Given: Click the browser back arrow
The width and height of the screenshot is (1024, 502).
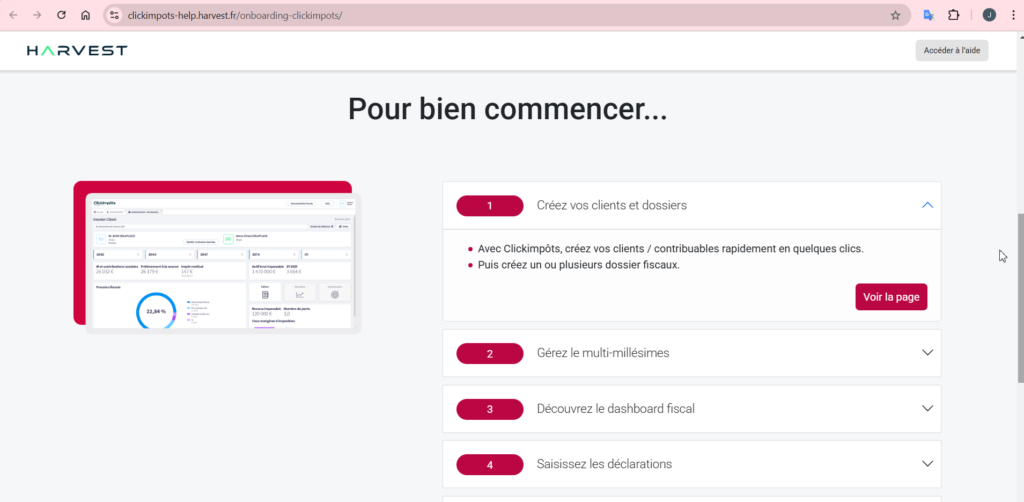Looking at the screenshot, I should click(x=13, y=15).
